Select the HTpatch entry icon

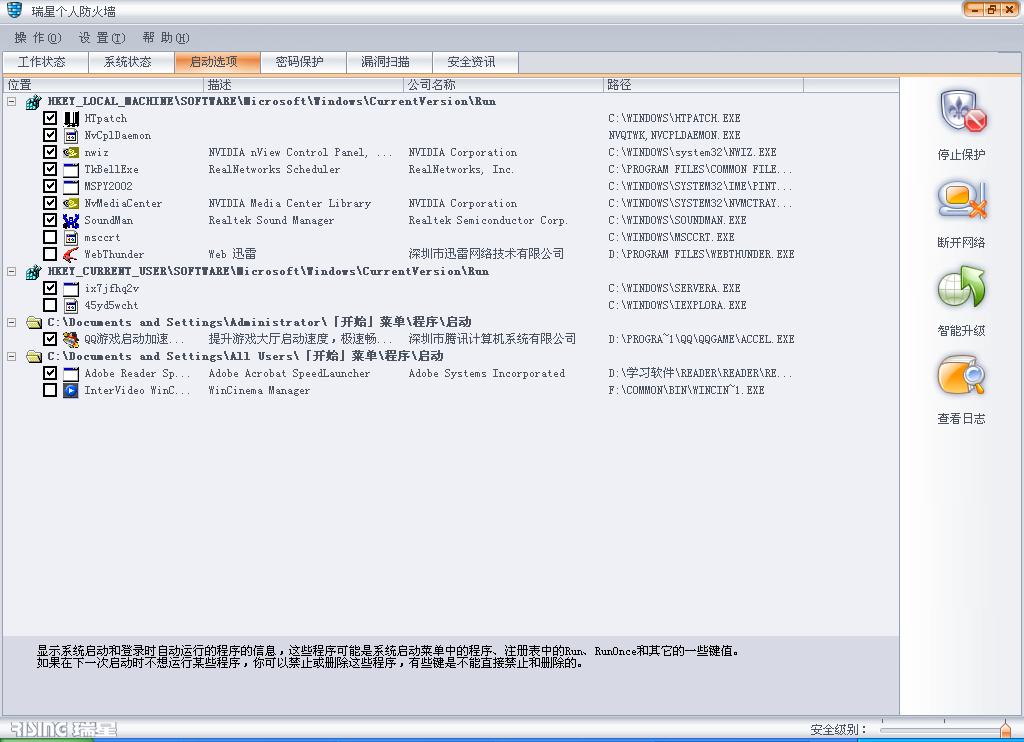click(71, 118)
